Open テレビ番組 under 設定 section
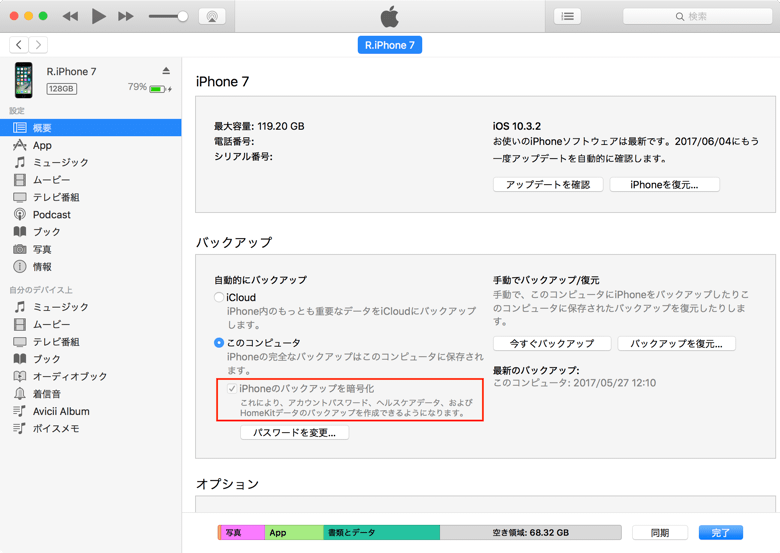 [91, 197]
